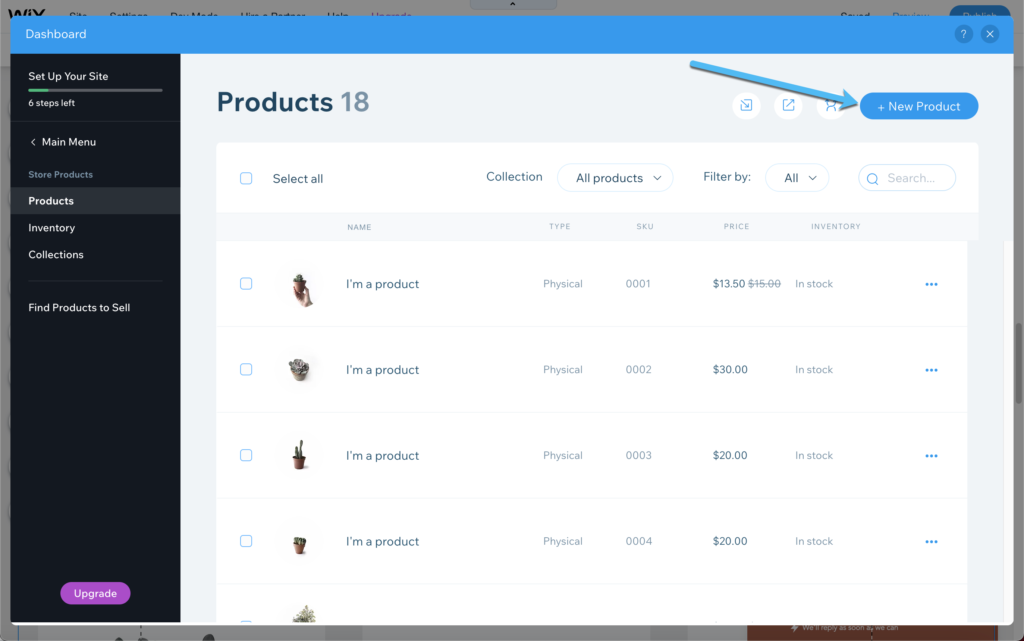This screenshot has height=641, width=1024.
Task: Open Find Products to Sell
Action: click(x=79, y=307)
